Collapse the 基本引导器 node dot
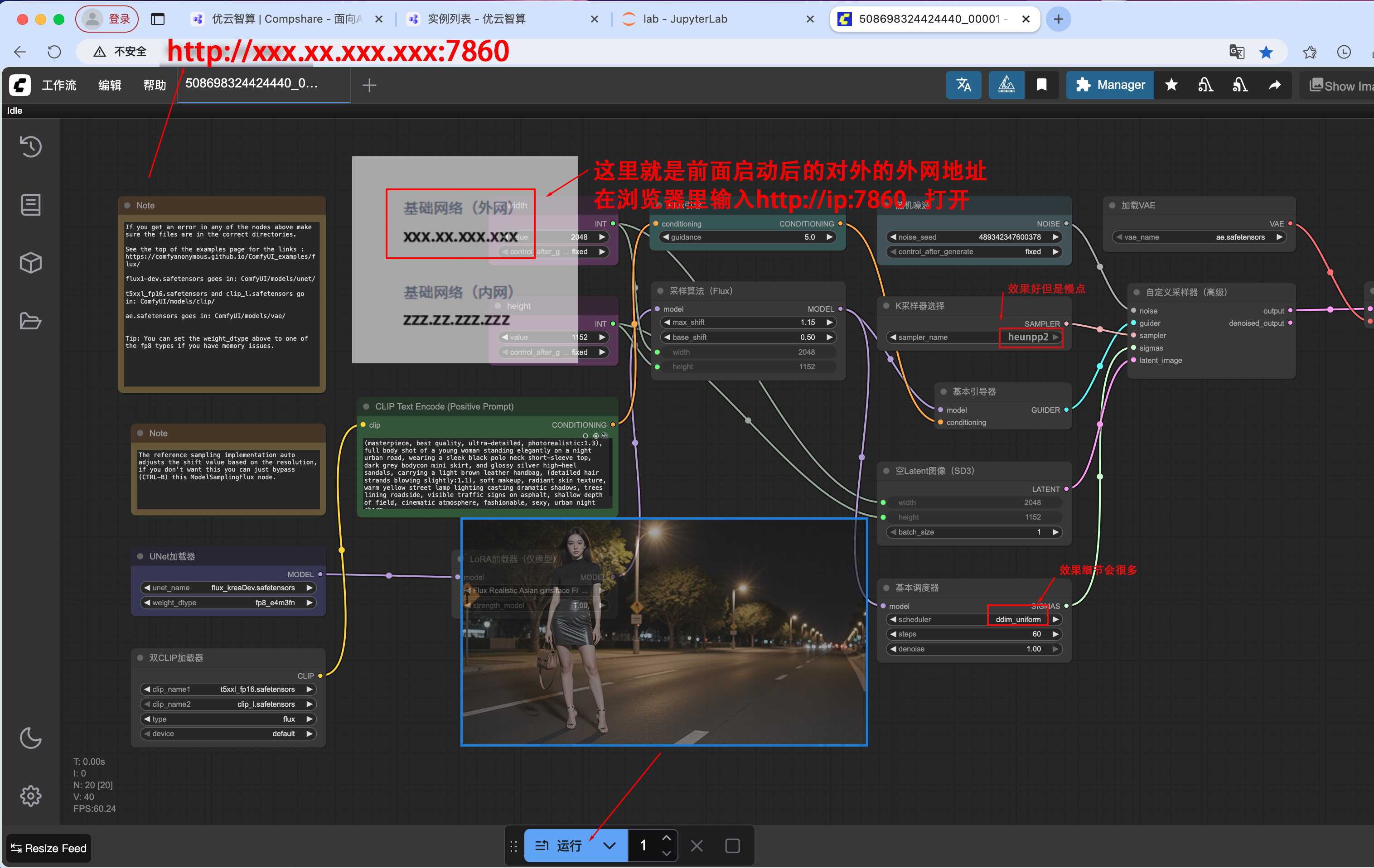The height and width of the screenshot is (868, 1374). pos(943,391)
